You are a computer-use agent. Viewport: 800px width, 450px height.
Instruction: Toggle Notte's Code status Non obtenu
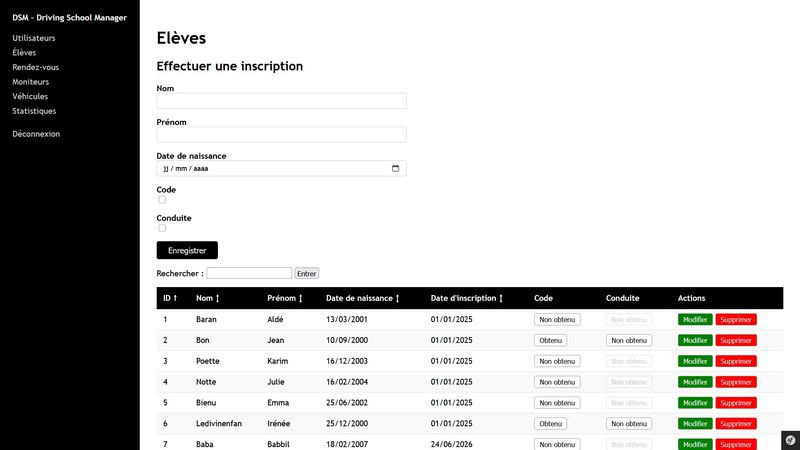tap(557, 382)
